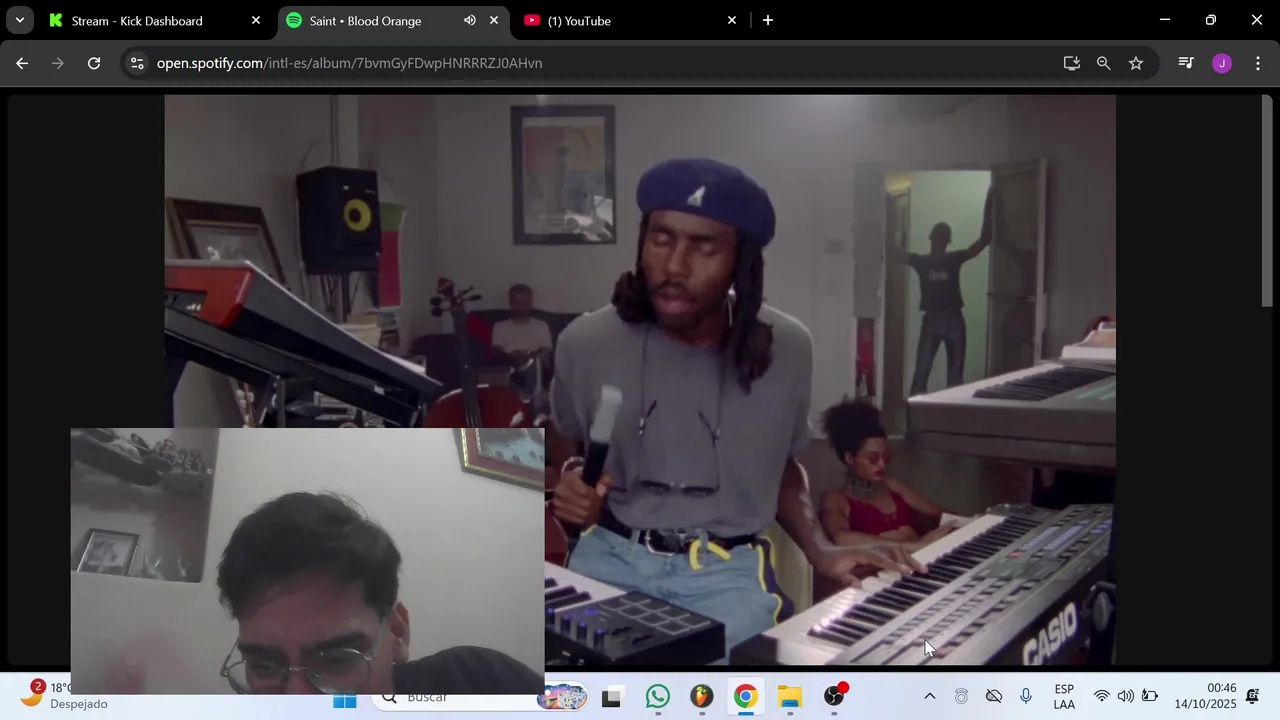Open the (1) YouTube tab
The height and width of the screenshot is (720, 1280).
(579, 20)
